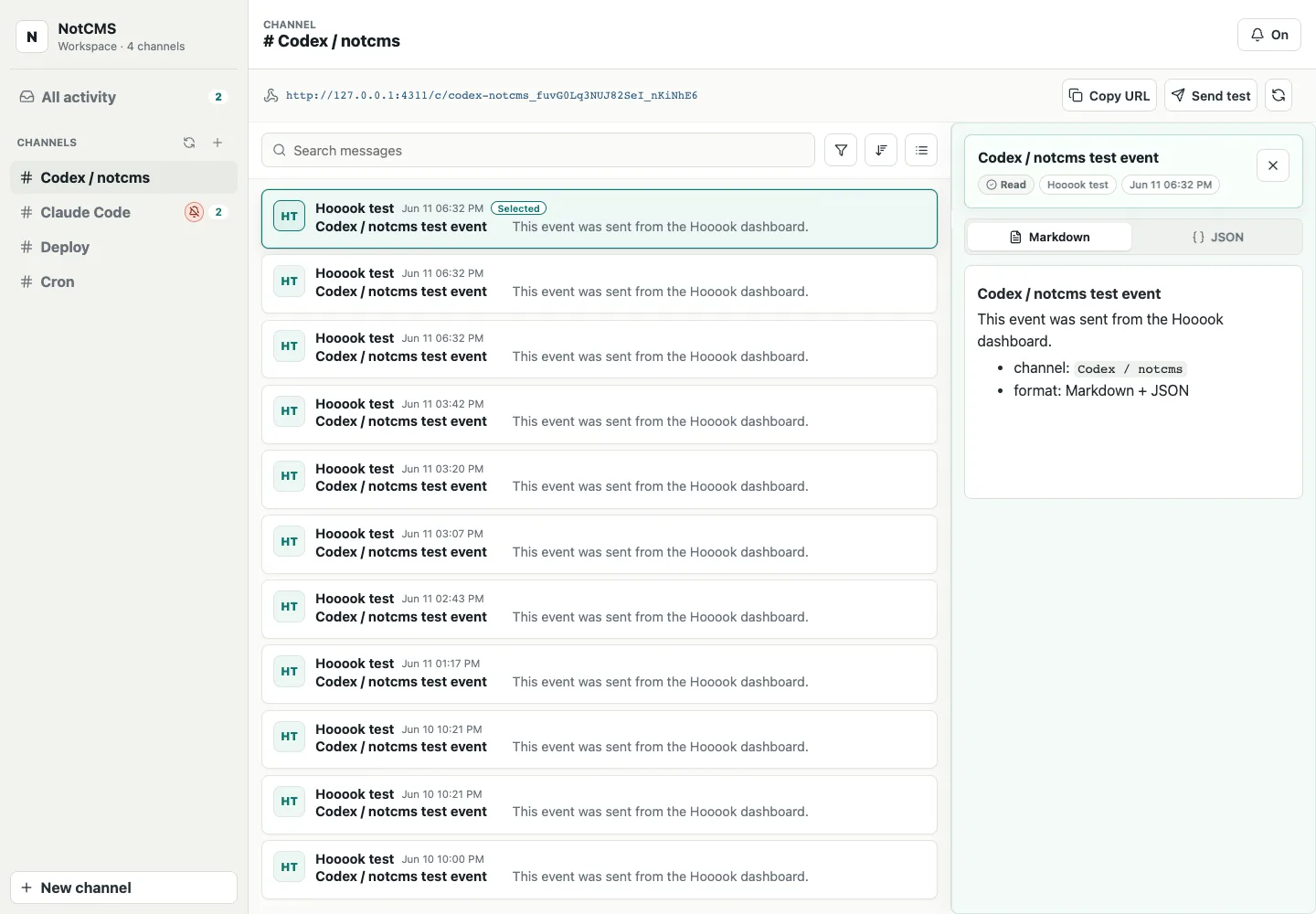Open the All activity view
Image resolution: width=1316 pixels, height=914 pixels.
tap(123, 97)
